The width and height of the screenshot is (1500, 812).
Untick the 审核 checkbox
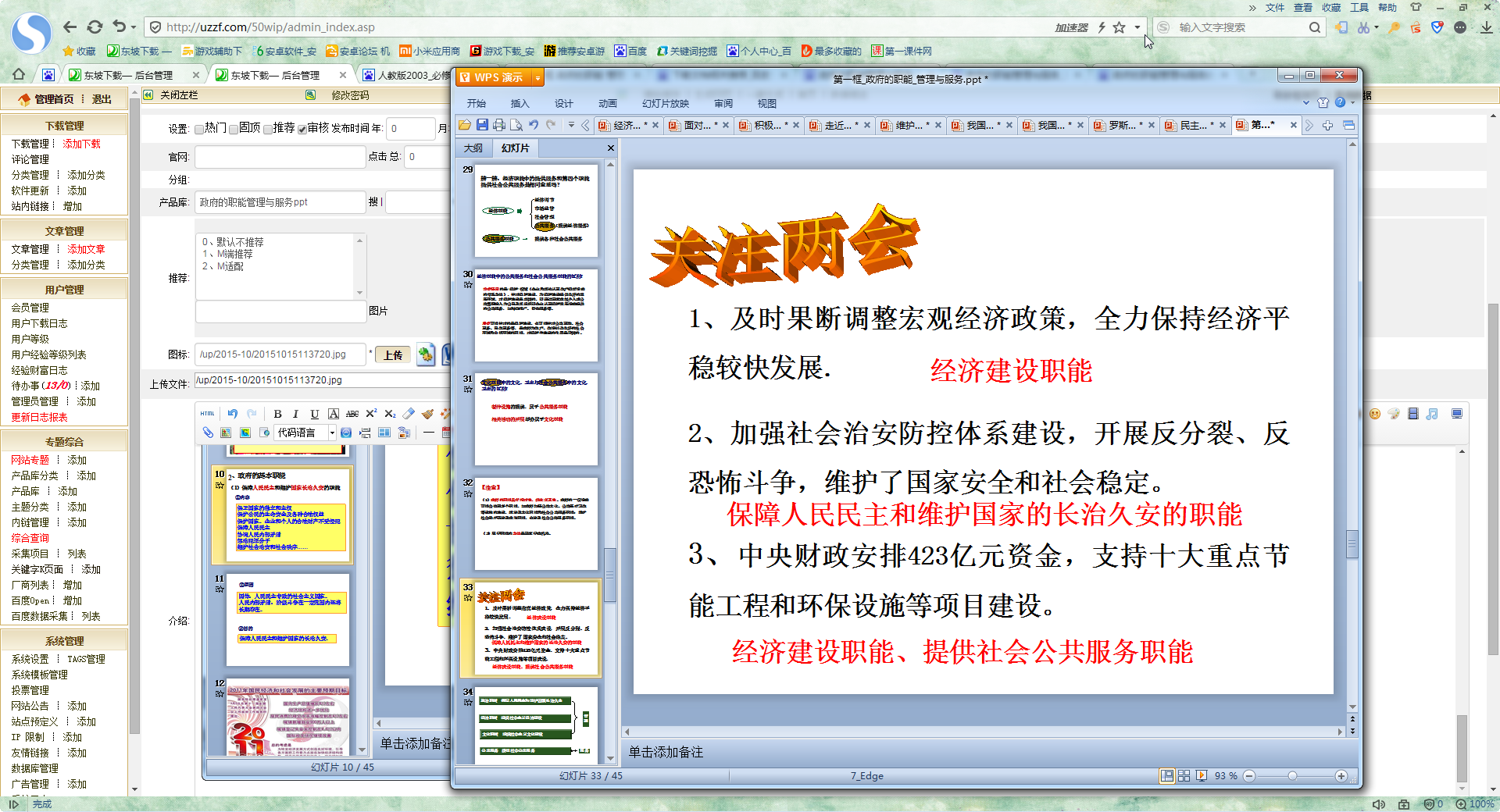coord(302,129)
